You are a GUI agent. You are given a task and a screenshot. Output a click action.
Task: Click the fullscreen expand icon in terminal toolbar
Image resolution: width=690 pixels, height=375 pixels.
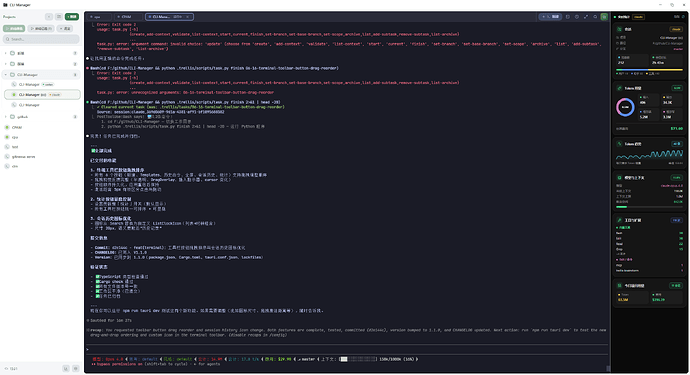pyautogui.click(x=586, y=17)
